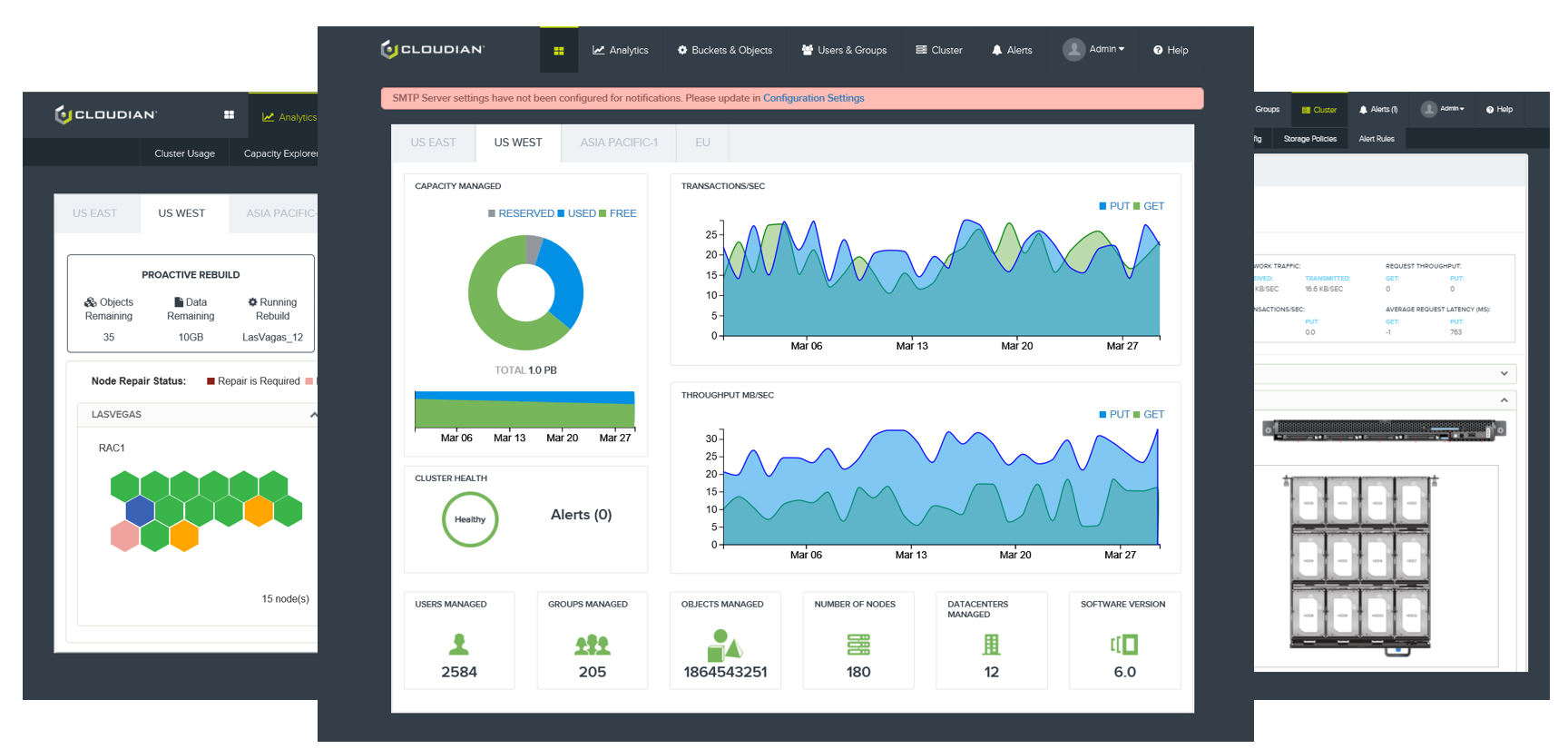Click the Healthy cluster status circle

470,519
